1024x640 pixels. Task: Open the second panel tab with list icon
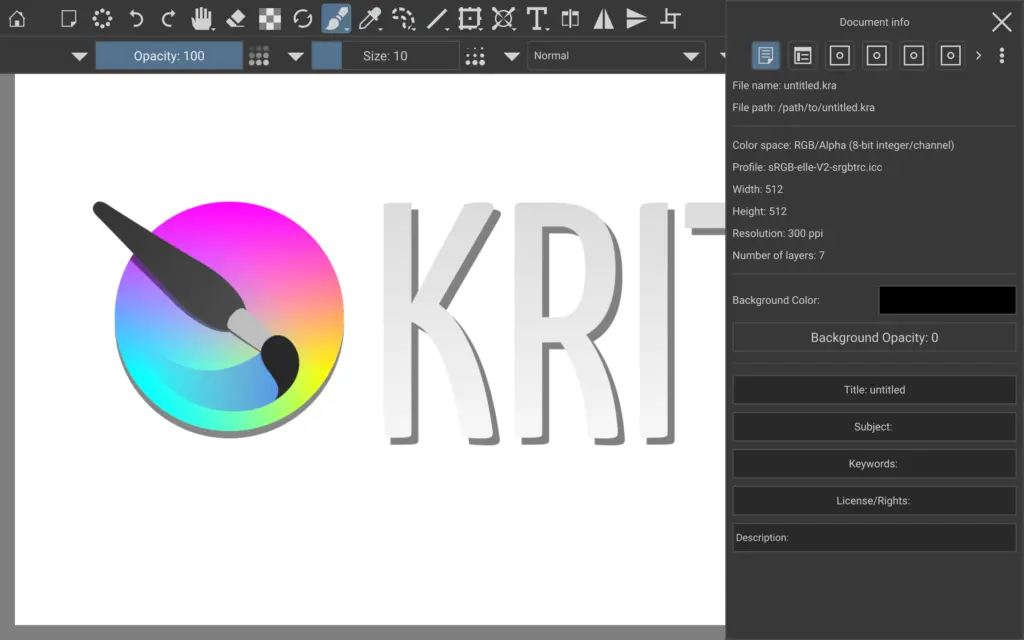802,56
